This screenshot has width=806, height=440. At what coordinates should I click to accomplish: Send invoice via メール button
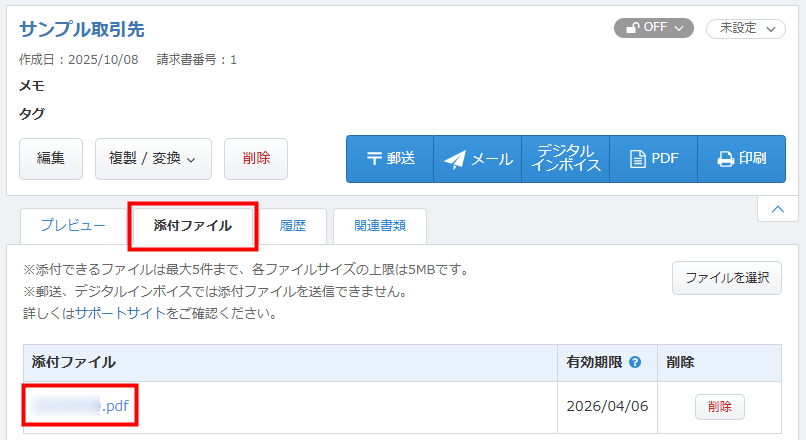point(477,159)
